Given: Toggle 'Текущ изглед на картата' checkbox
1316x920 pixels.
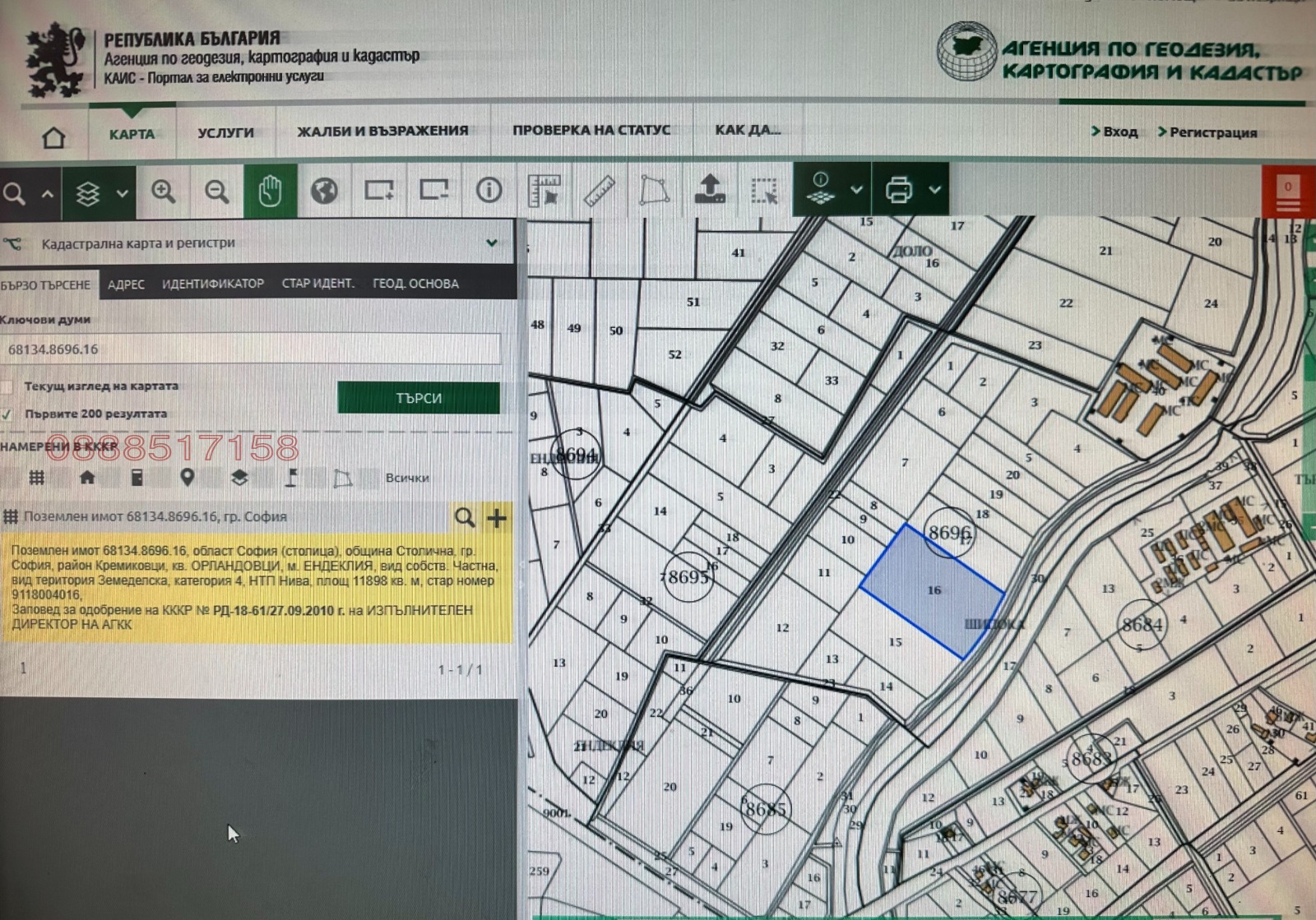Looking at the screenshot, I should pyautogui.click(x=7, y=386).
